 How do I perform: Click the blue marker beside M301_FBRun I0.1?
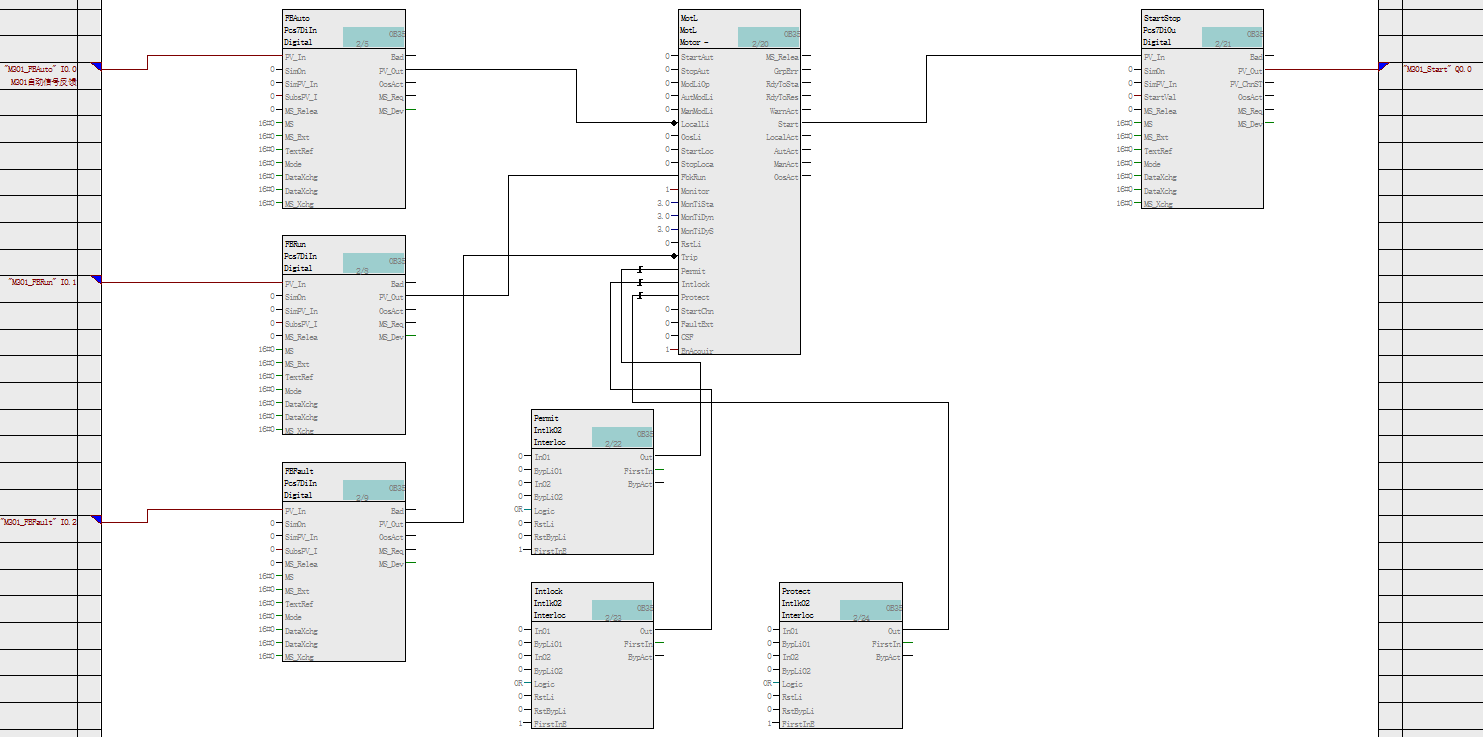pos(97,279)
